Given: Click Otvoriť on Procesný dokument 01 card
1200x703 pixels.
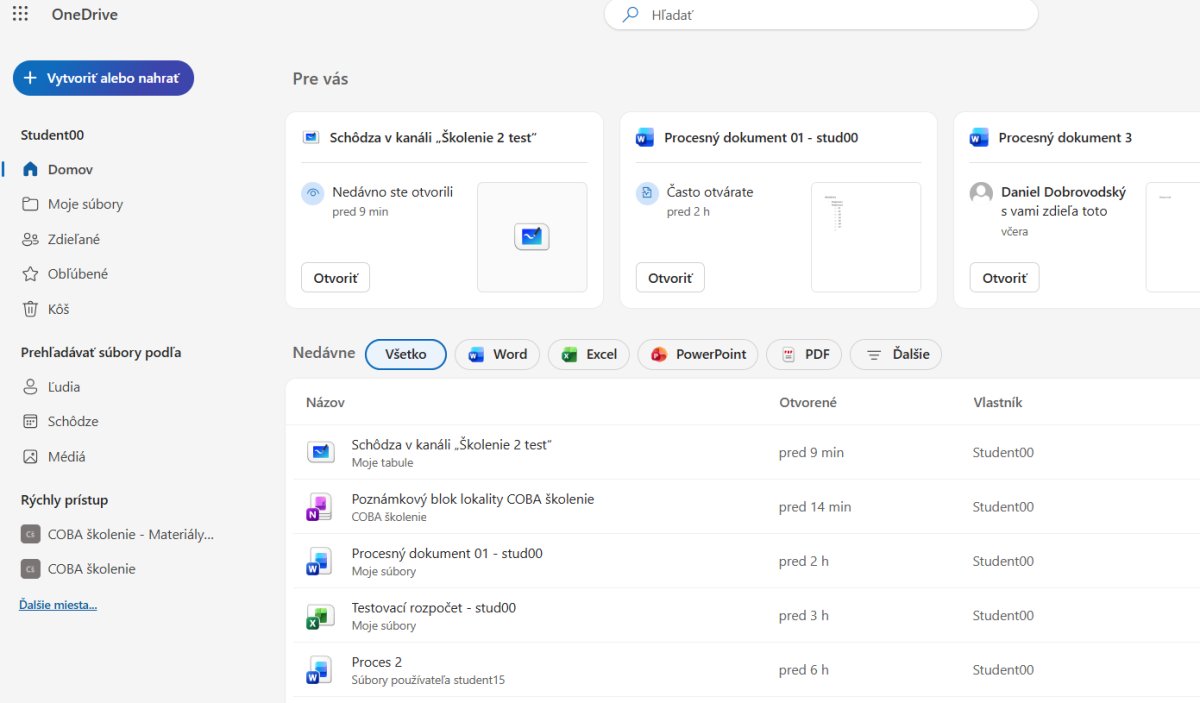Looking at the screenshot, I should (670, 278).
